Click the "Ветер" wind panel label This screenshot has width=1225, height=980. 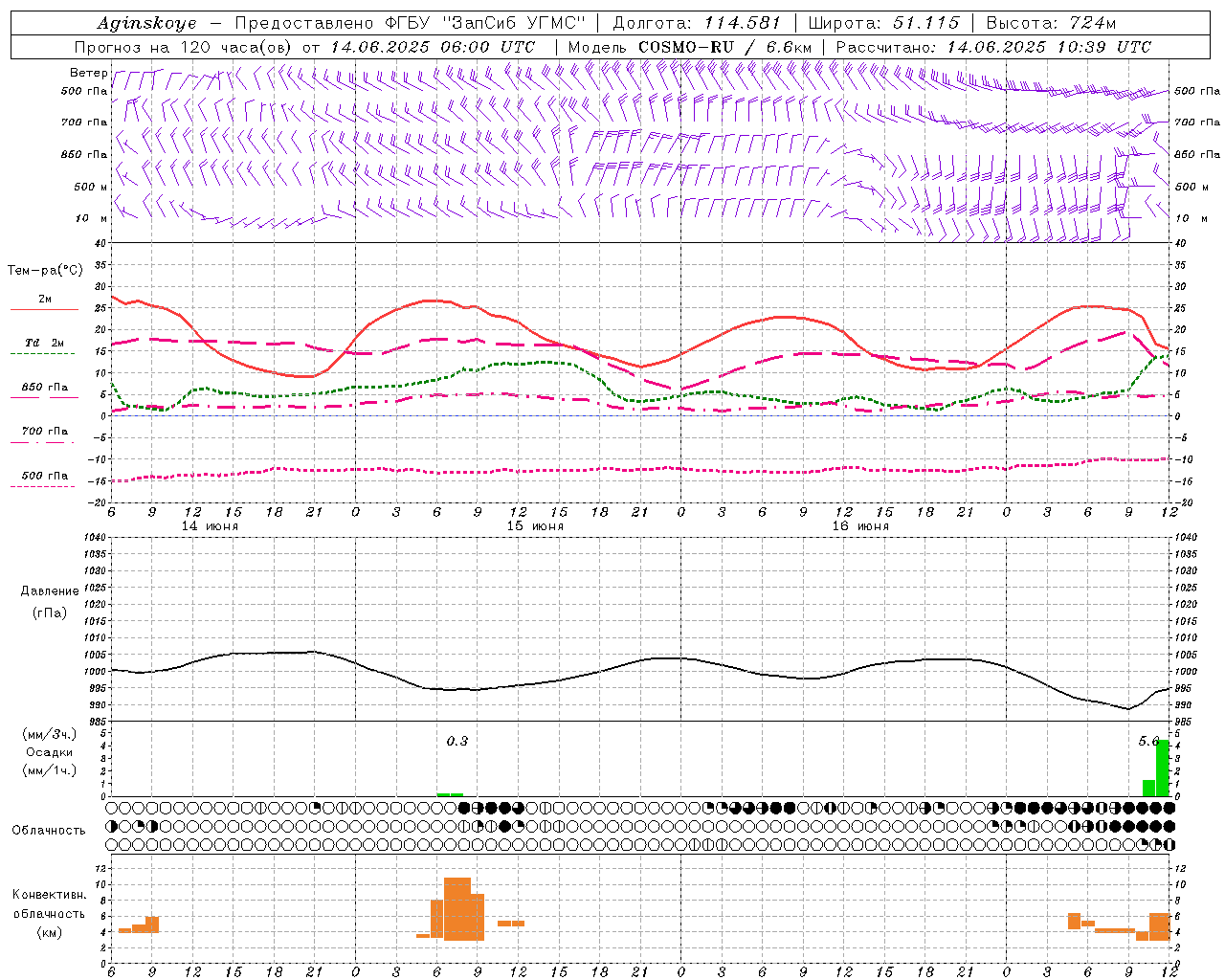click(x=88, y=73)
